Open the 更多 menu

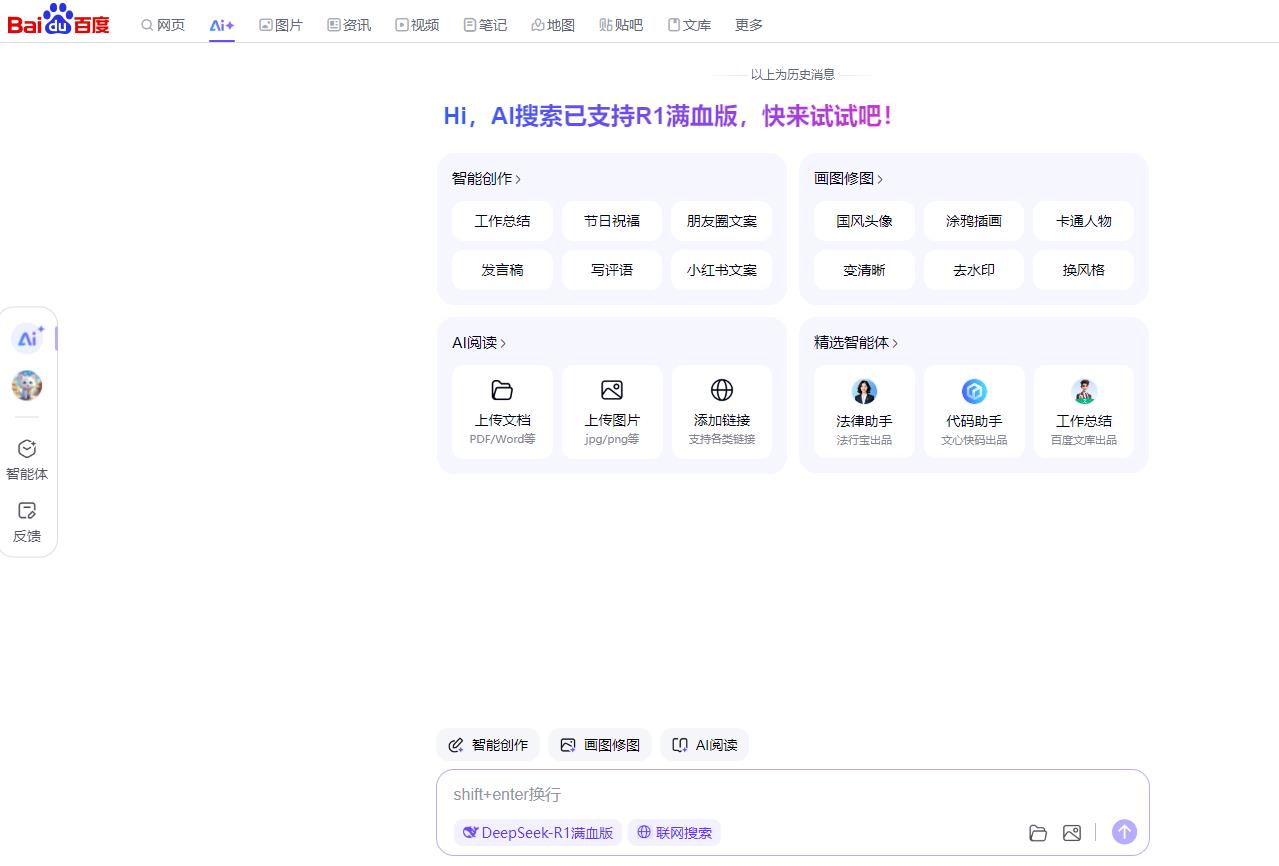tap(749, 25)
